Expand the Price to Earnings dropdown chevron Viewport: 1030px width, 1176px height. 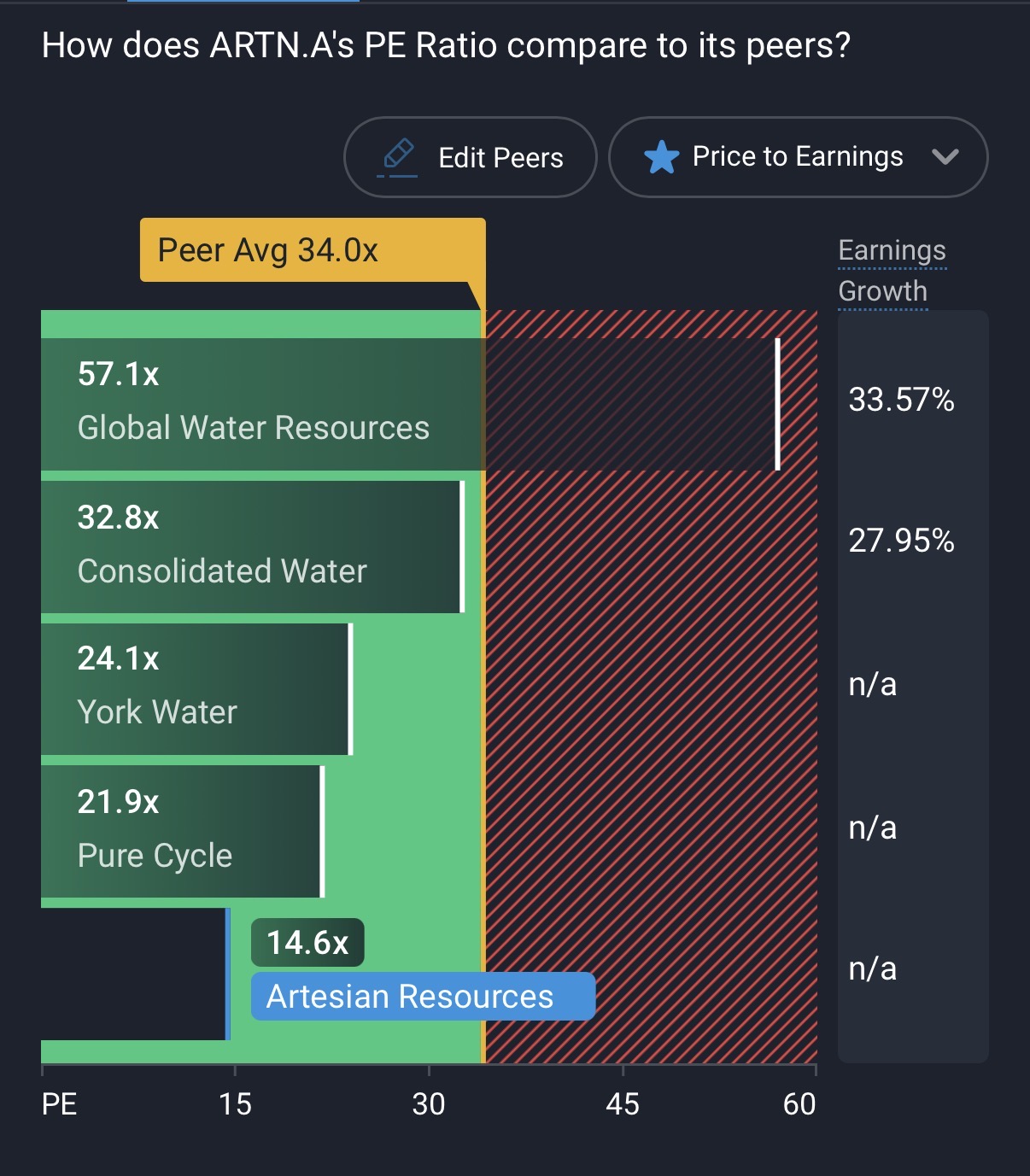[945, 157]
